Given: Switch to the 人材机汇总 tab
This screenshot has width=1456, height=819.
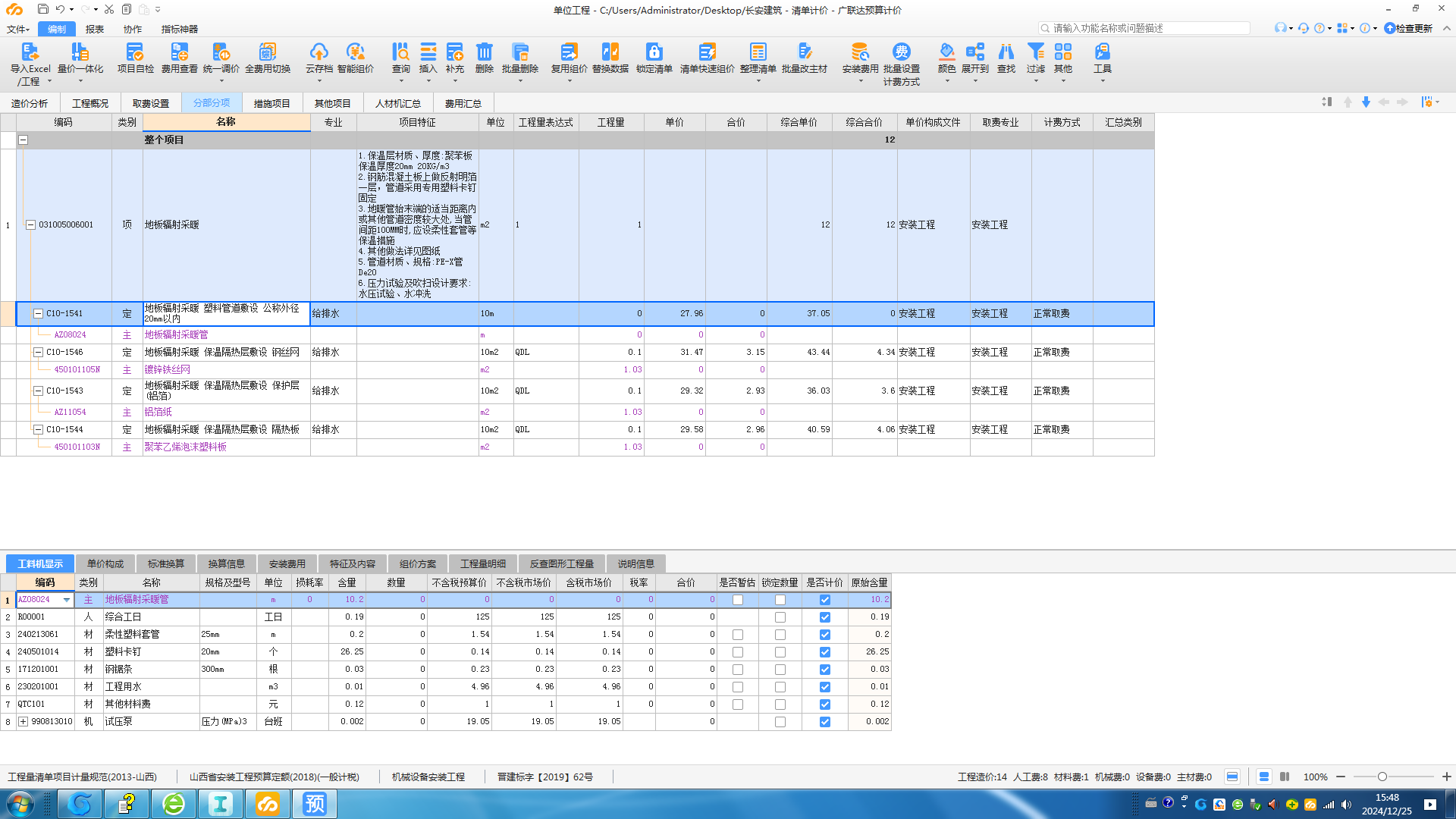Looking at the screenshot, I should click(397, 103).
